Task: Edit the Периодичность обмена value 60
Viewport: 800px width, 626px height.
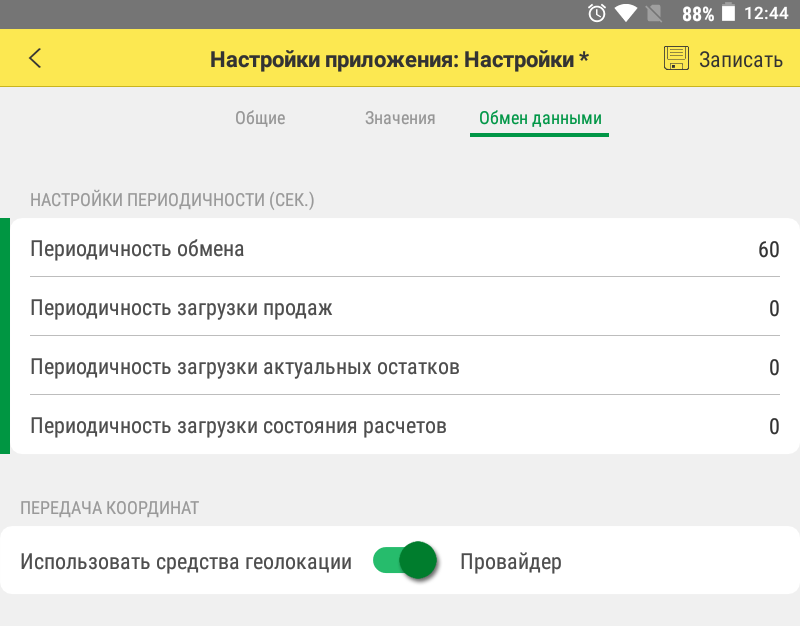Action: coord(768,249)
